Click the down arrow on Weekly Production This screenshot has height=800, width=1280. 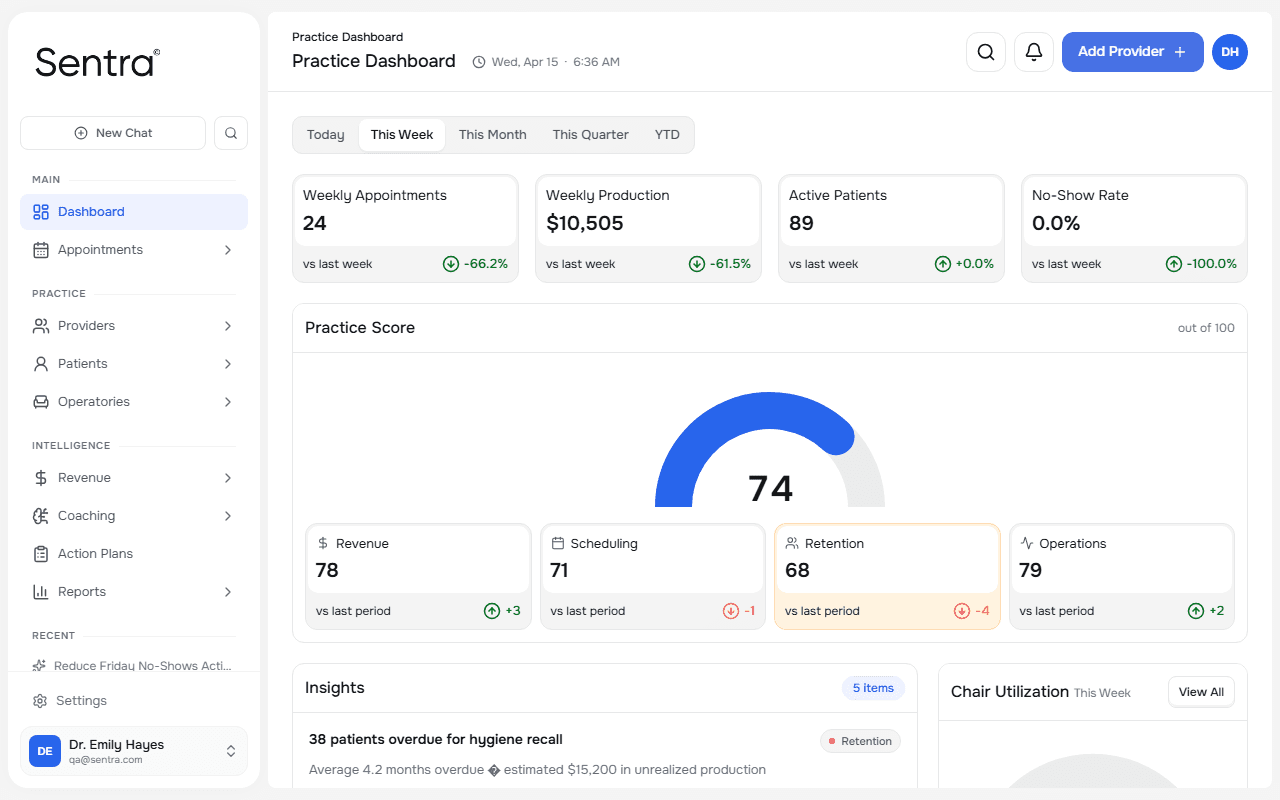(x=697, y=264)
